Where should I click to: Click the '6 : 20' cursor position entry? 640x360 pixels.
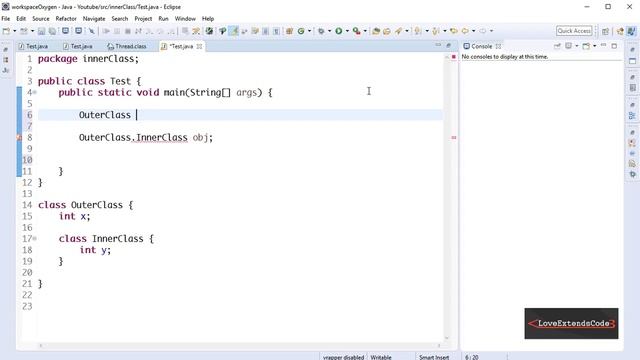pos(471,357)
